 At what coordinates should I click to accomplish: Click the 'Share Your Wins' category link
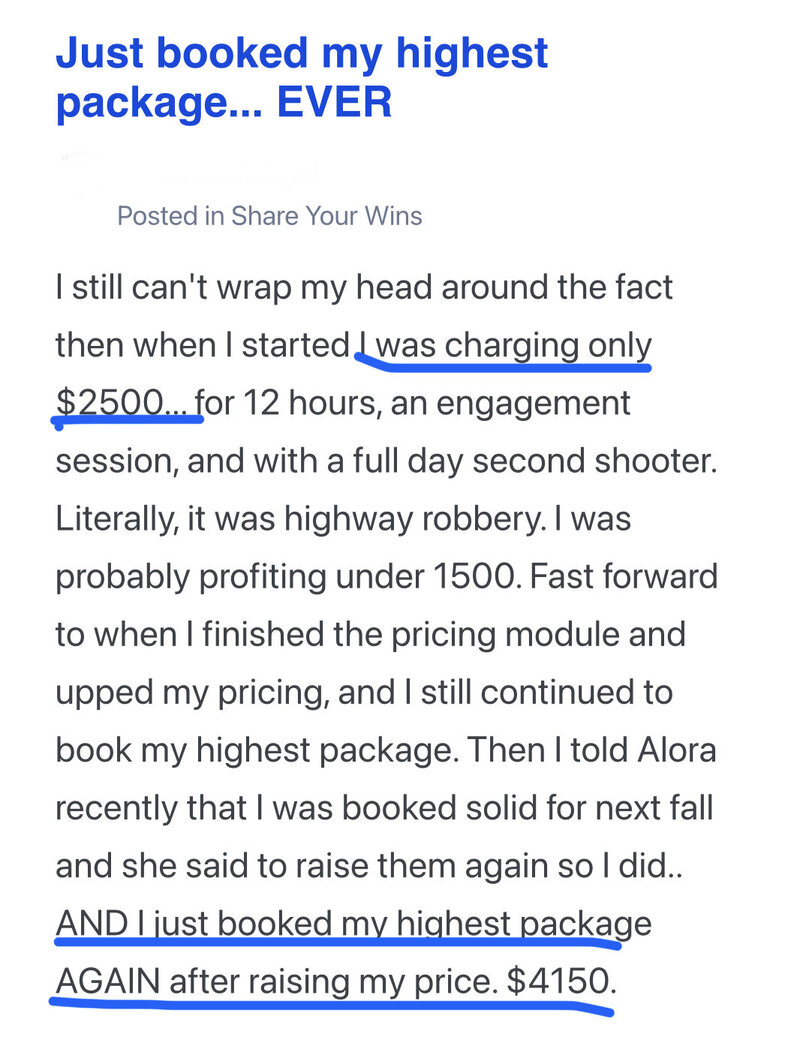(327, 216)
